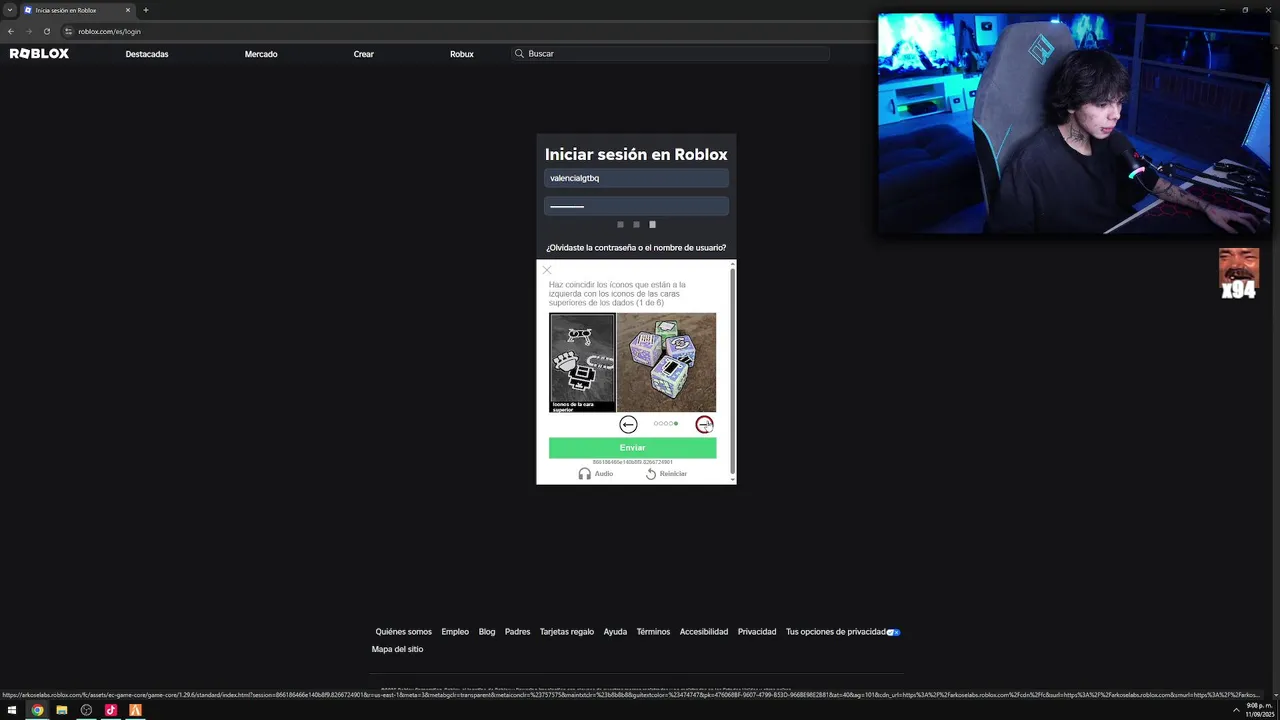Image resolution: width=1280 pixels, height=720 pixels.
Task: Open the TikTok taskbar icon
Action: pyautogui.click(x=111, y=710)
